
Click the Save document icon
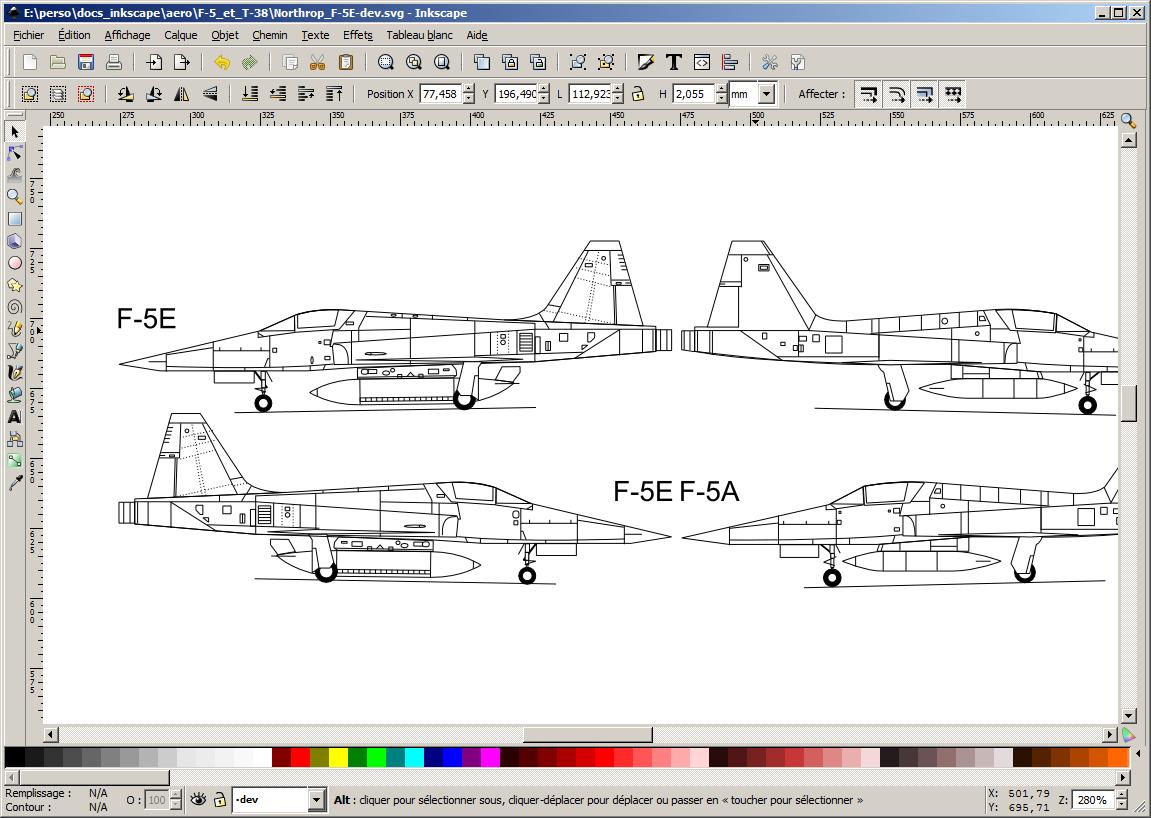tap(86, 62)
